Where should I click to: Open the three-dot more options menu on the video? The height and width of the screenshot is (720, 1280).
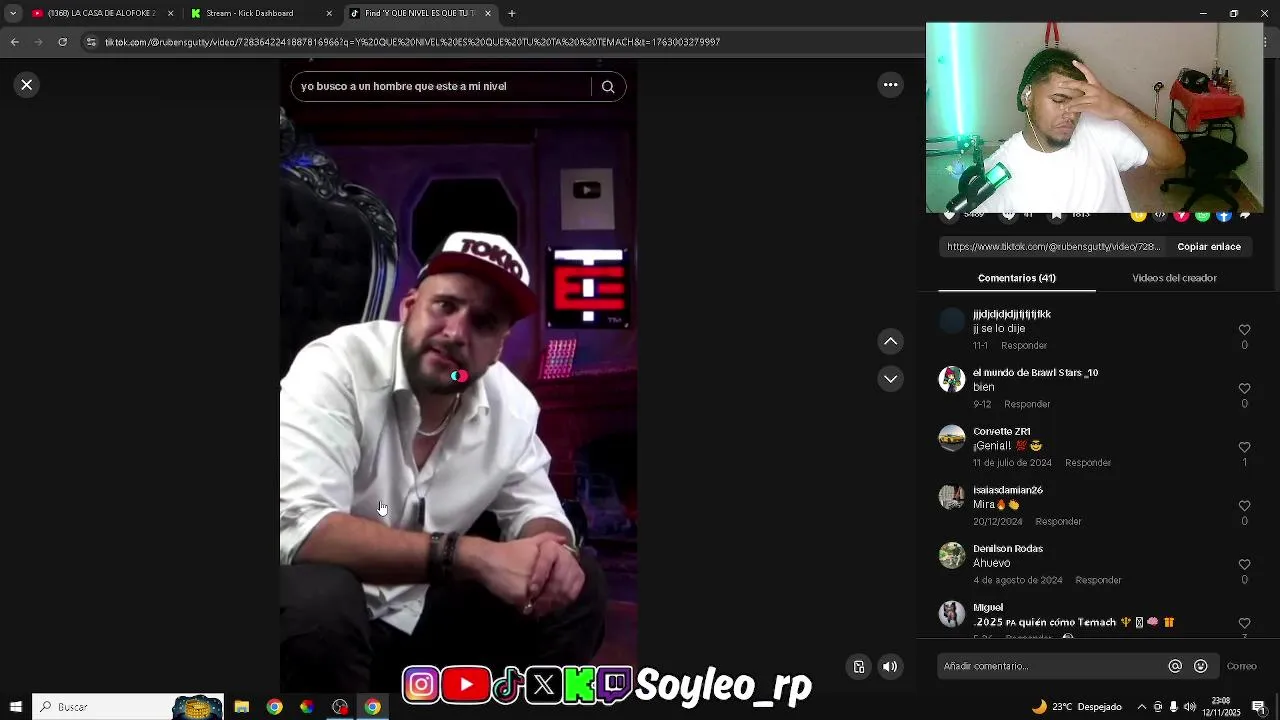pyautogui.click(x=890, y=85)
